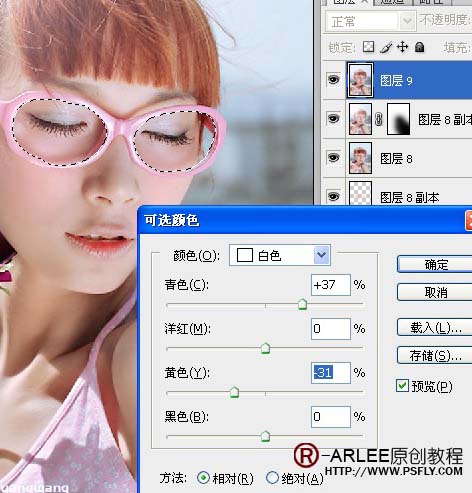
Task: Click the 确定 OK button
Action: pos(434,265)
